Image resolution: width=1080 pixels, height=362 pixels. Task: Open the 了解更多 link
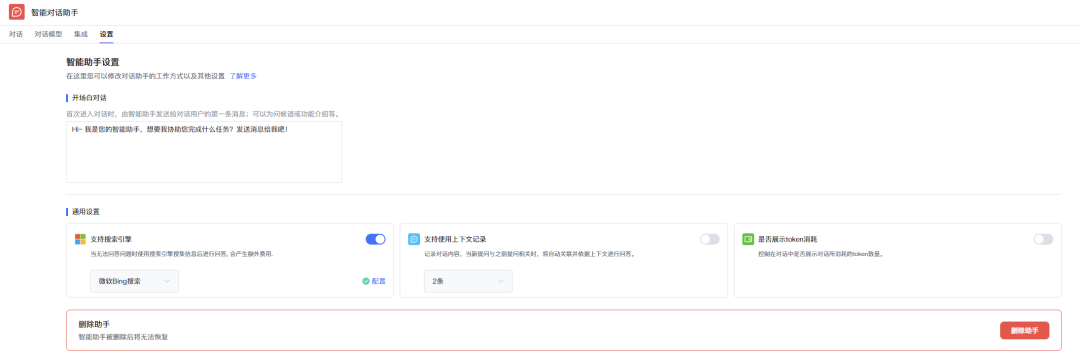coord(243,76)
